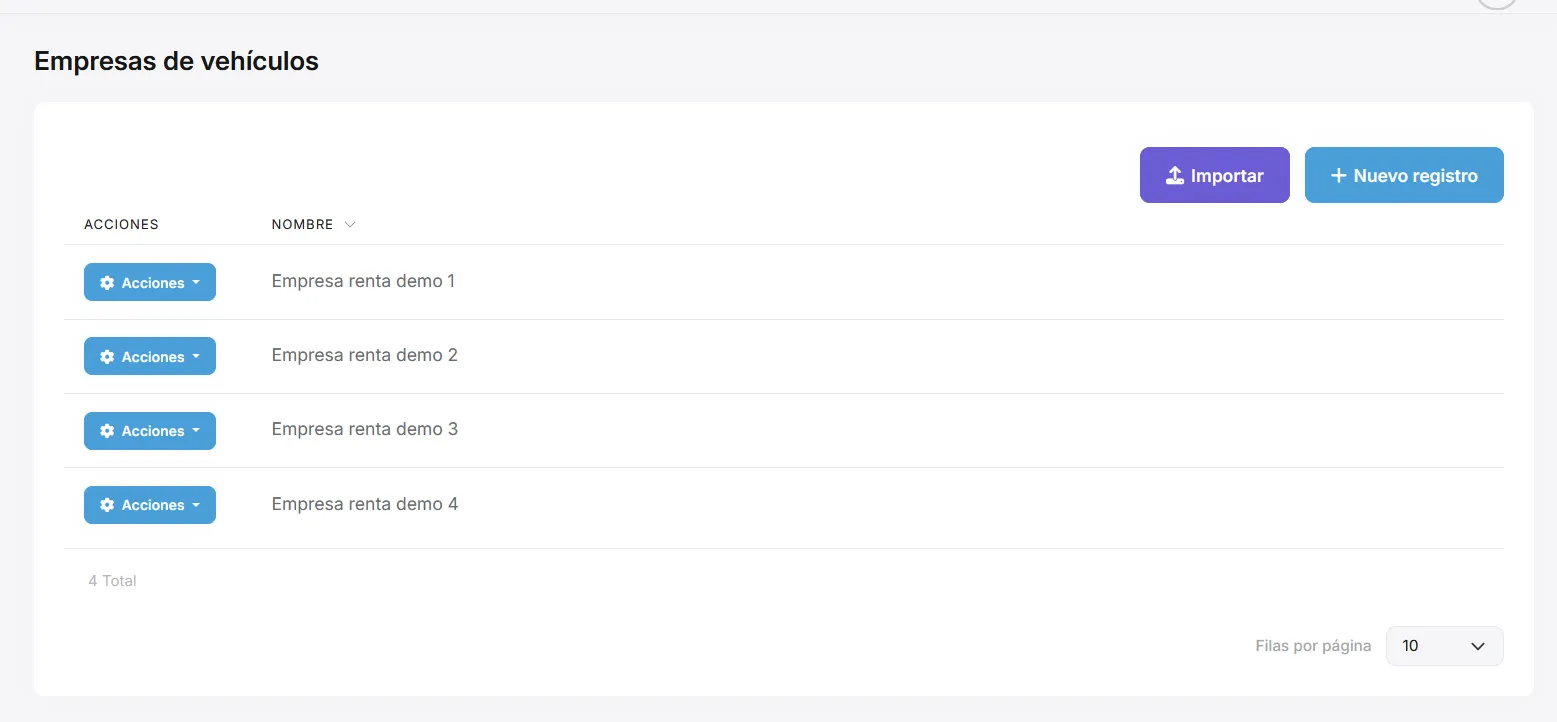This screenshot has height=722, width=1557.
Task: Open the Filas por página selector
Action: click(x=1444, y=646)
